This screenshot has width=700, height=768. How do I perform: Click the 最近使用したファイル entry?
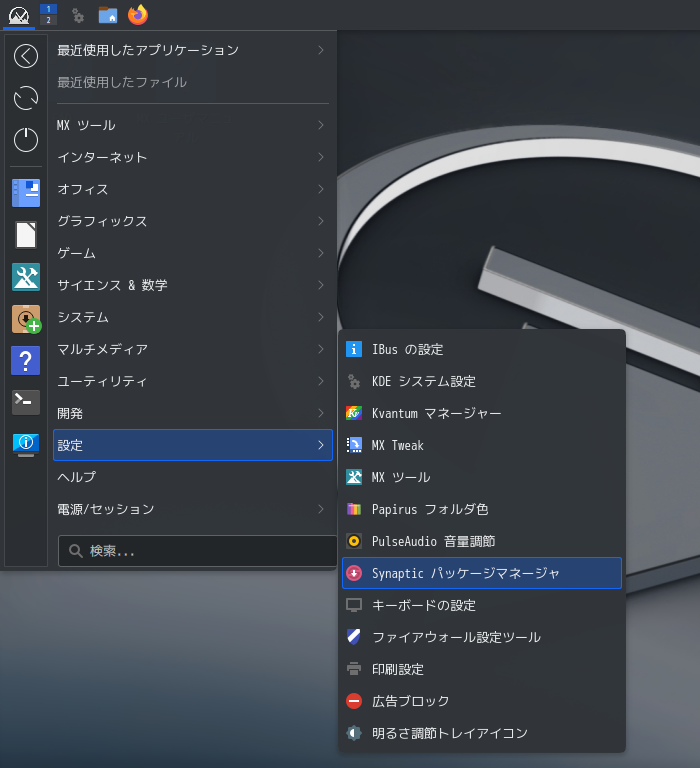tap(193, 82)
